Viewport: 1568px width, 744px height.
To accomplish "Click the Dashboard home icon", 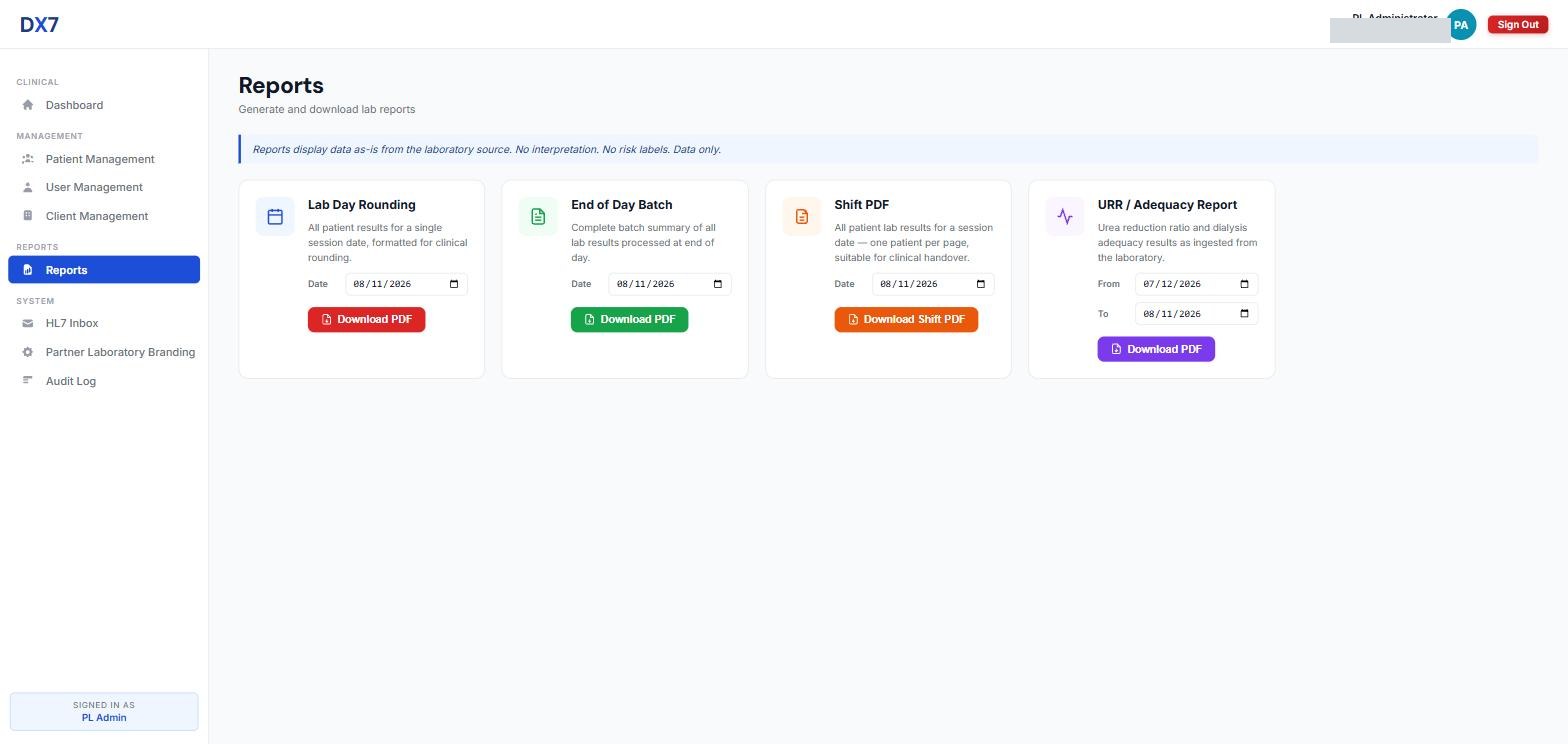I will tap(28, 105).
